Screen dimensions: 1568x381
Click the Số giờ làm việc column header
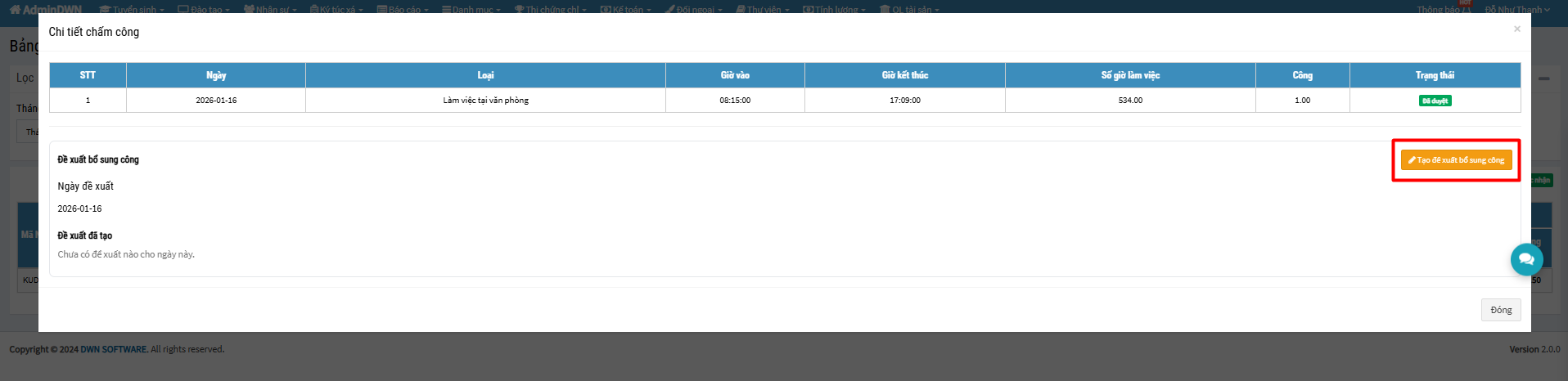[1129, 75]
